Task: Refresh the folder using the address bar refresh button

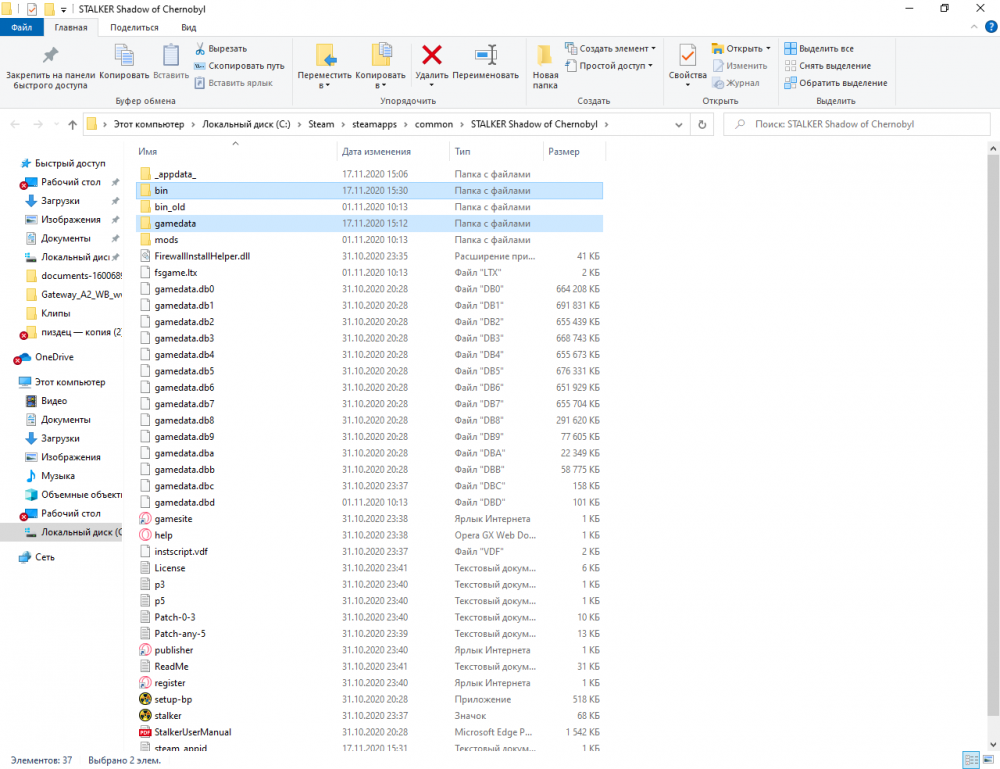Action: (702, 125)
